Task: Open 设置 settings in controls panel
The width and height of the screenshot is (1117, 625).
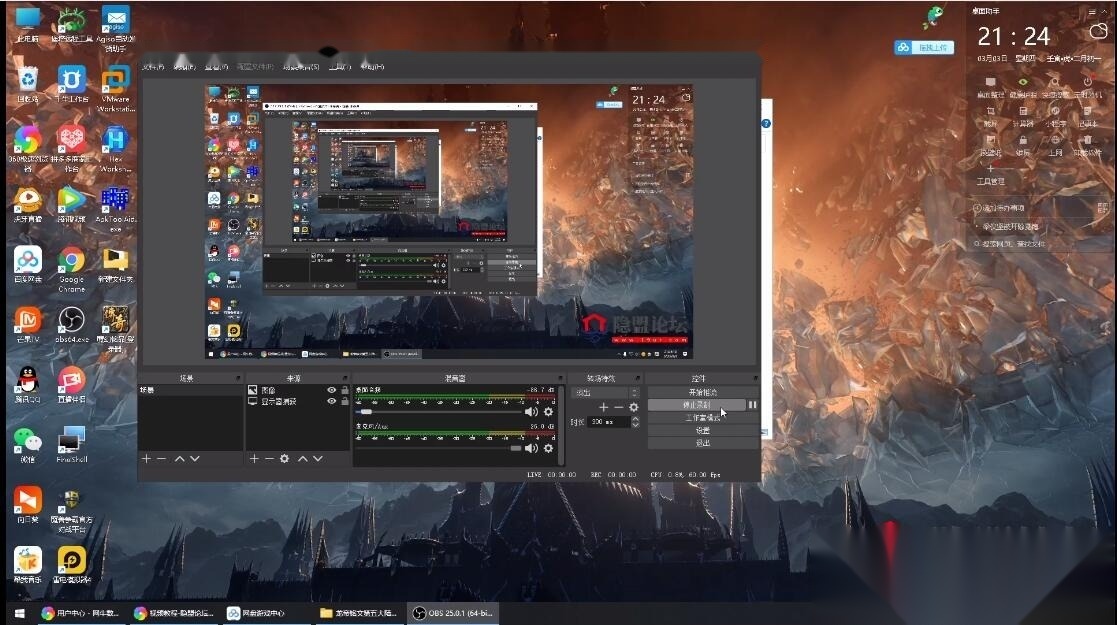Action: [x=703, y=430]
